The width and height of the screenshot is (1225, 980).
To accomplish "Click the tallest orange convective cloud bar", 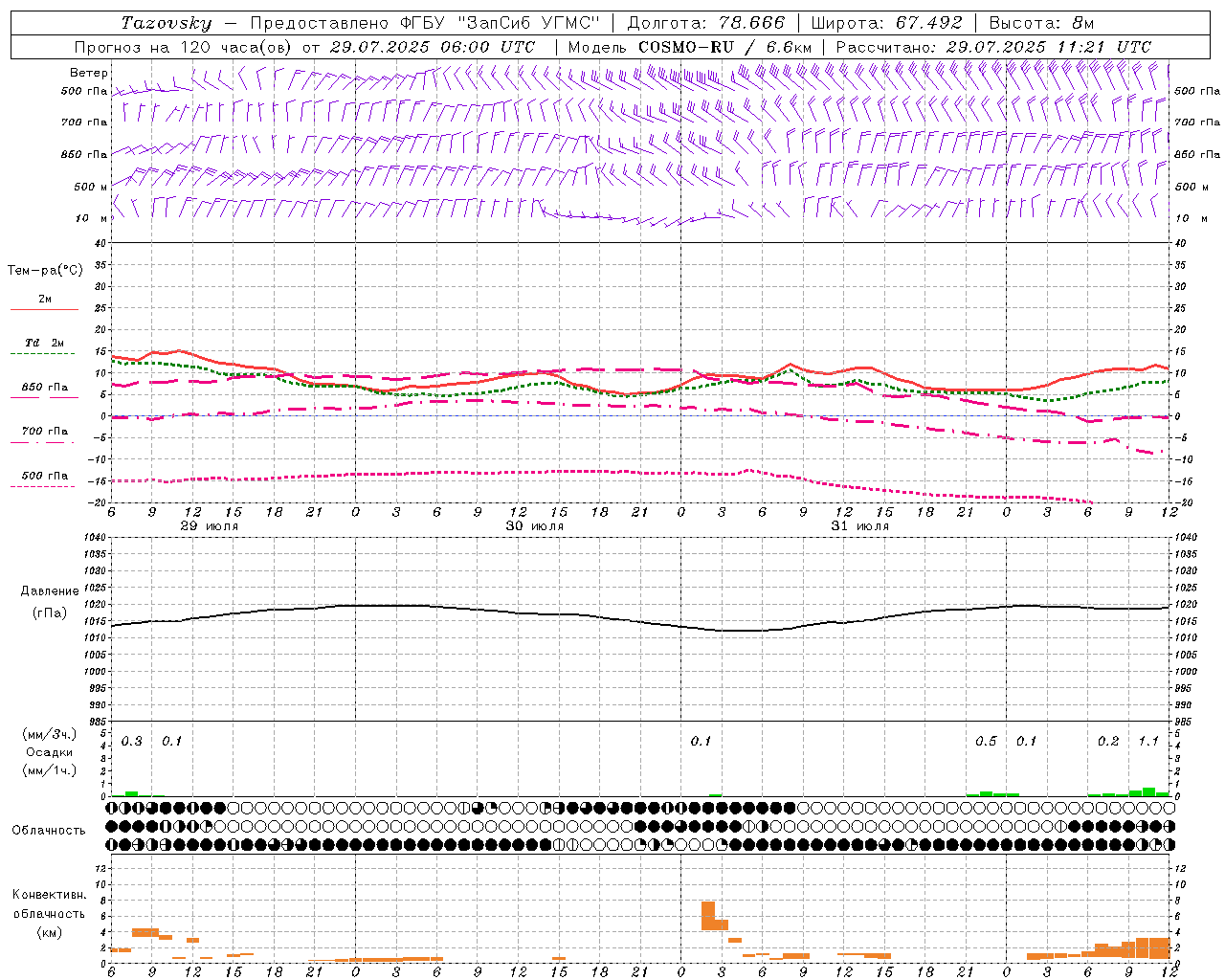I will point(708,916).
